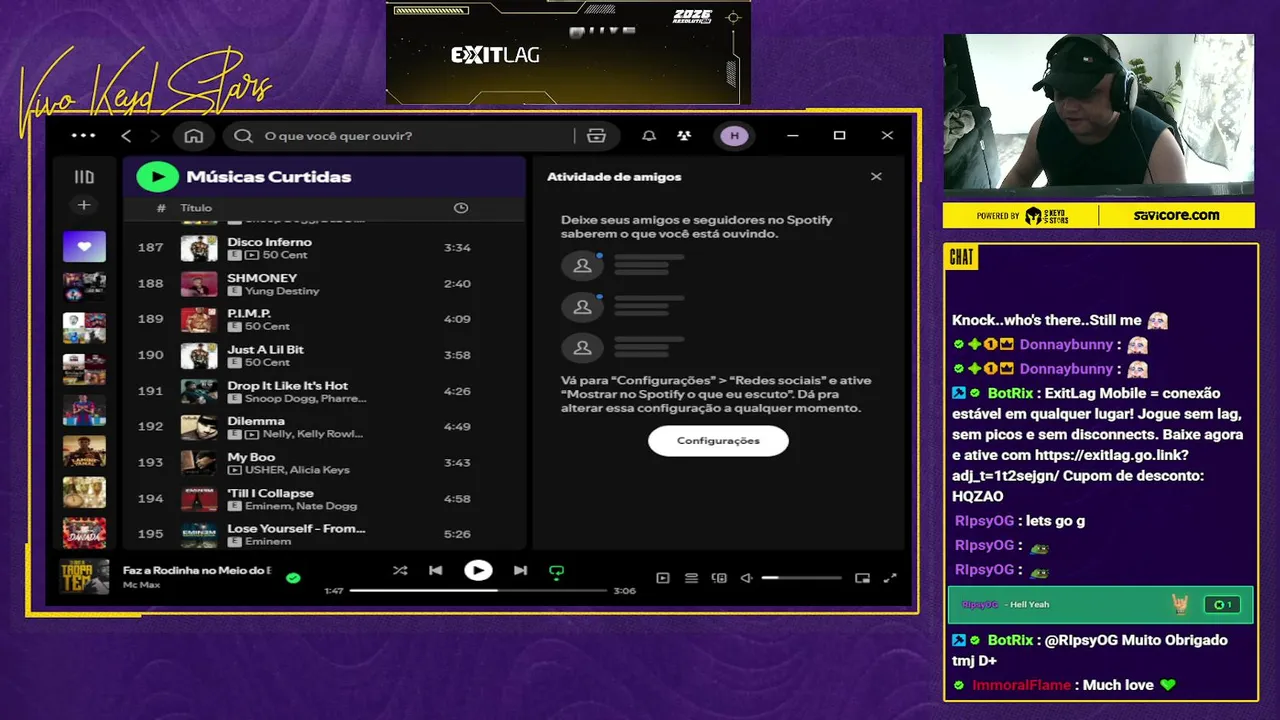Open the mini player icon

[x=862, y=578]
